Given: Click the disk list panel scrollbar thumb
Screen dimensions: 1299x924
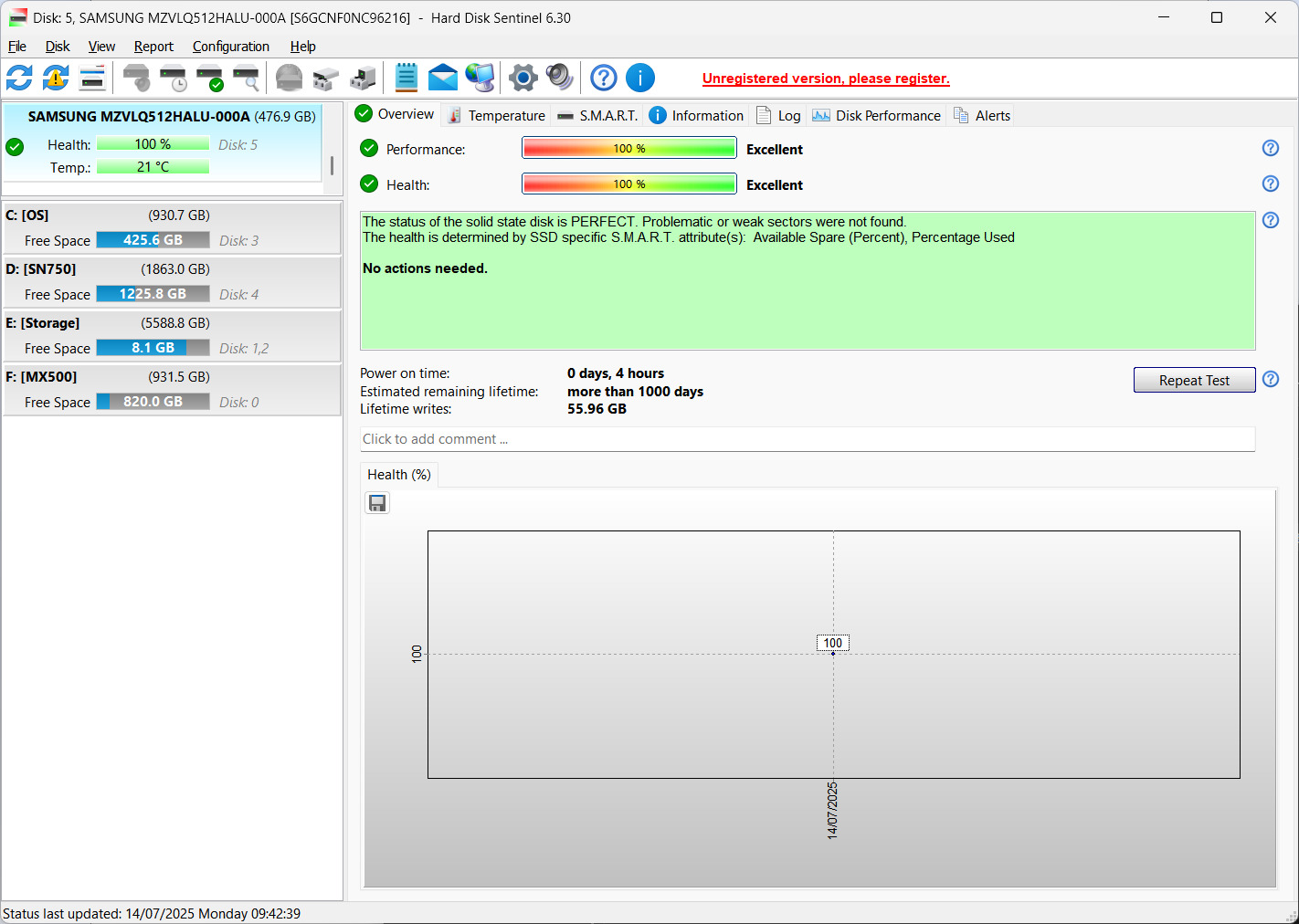Looking at the screenshot, I should pyautogui.click(x=332, y=165).
